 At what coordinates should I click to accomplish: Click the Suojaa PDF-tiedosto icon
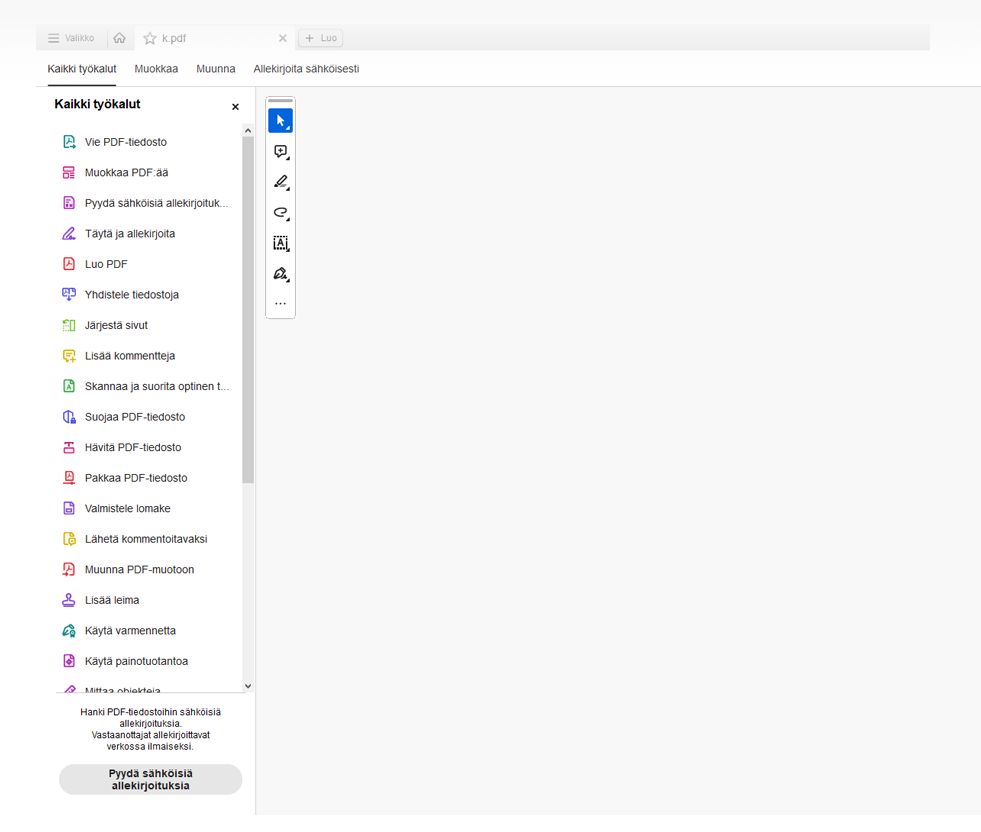pyautogui.click(x=69, y=417)
